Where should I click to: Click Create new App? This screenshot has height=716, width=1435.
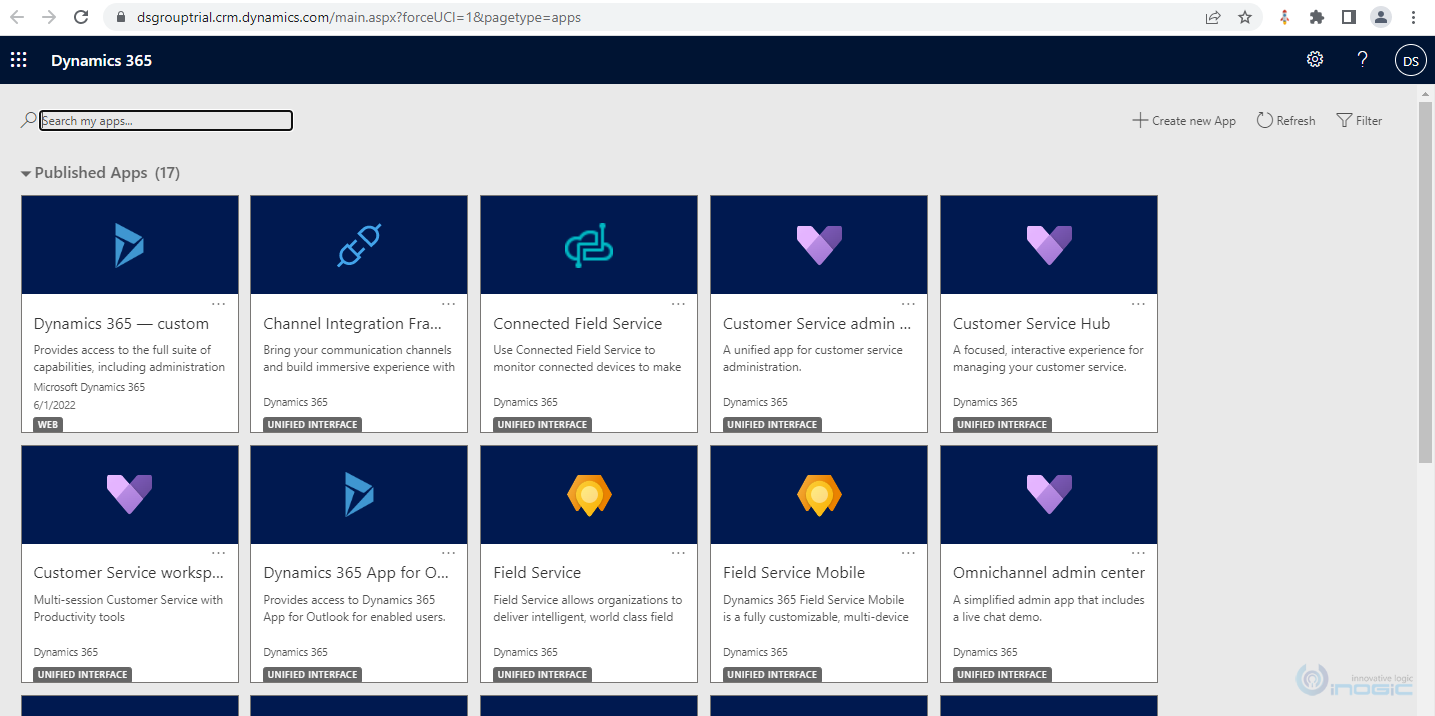click(x=1184, y=120)
